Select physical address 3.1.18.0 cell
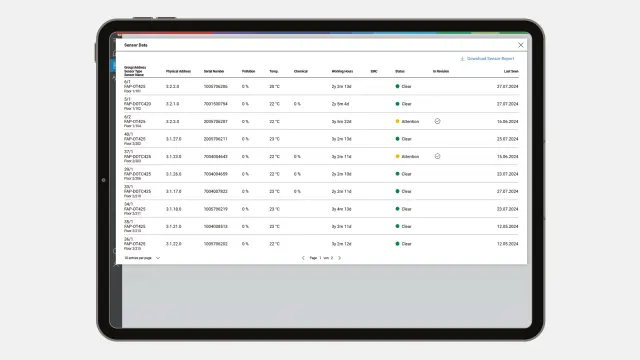The height and width of the screenshot is (360, 640). pos(173,209)
